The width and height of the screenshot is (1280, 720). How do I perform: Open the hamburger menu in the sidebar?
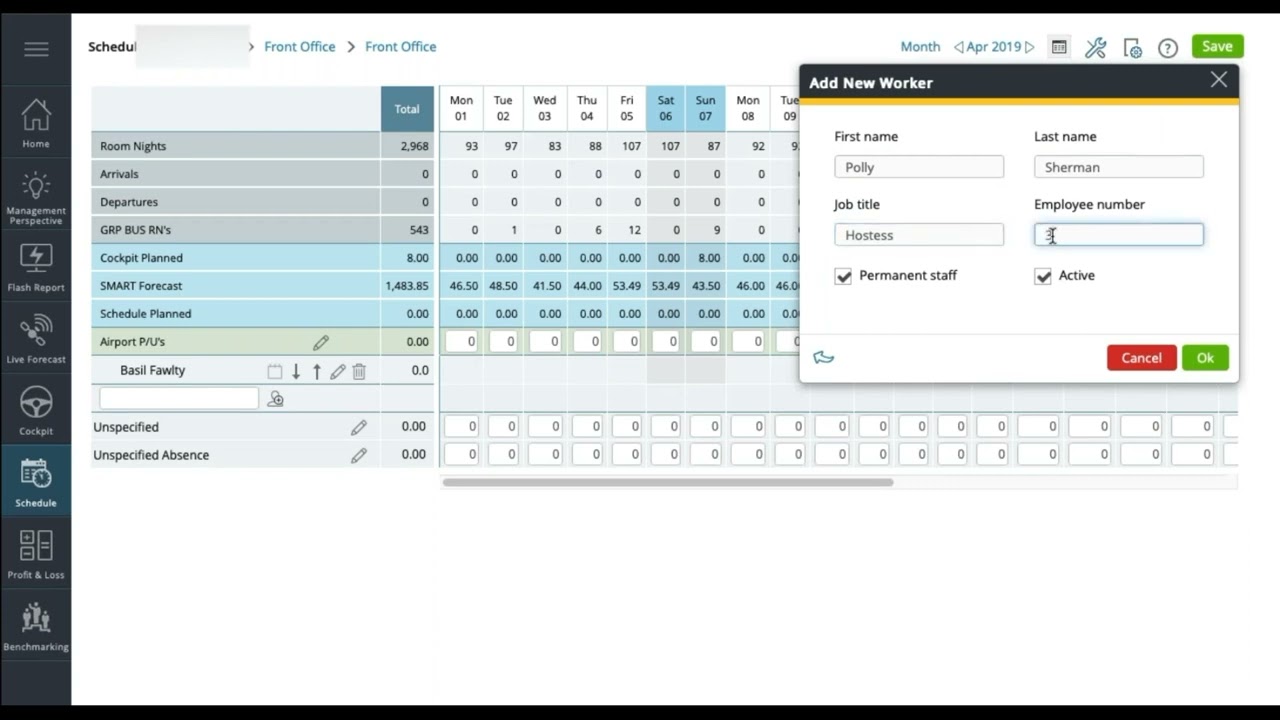[36, 49]
